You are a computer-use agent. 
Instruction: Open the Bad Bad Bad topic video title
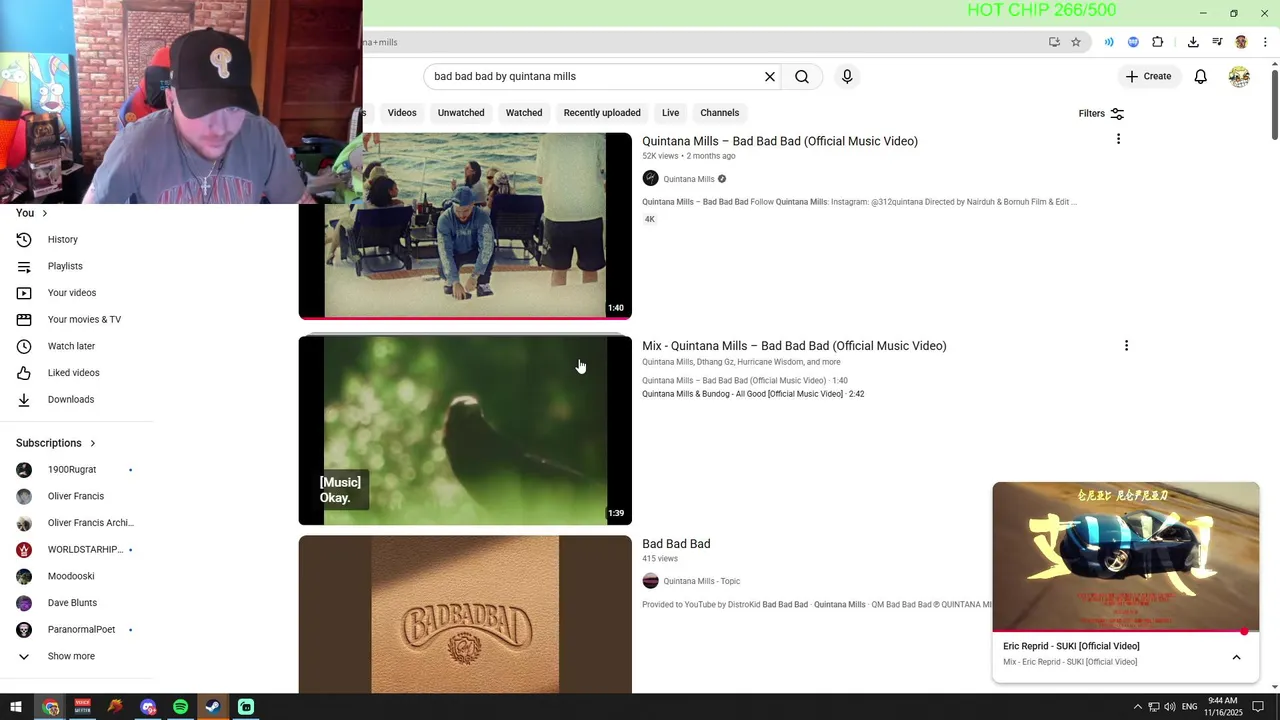[676, 544]
